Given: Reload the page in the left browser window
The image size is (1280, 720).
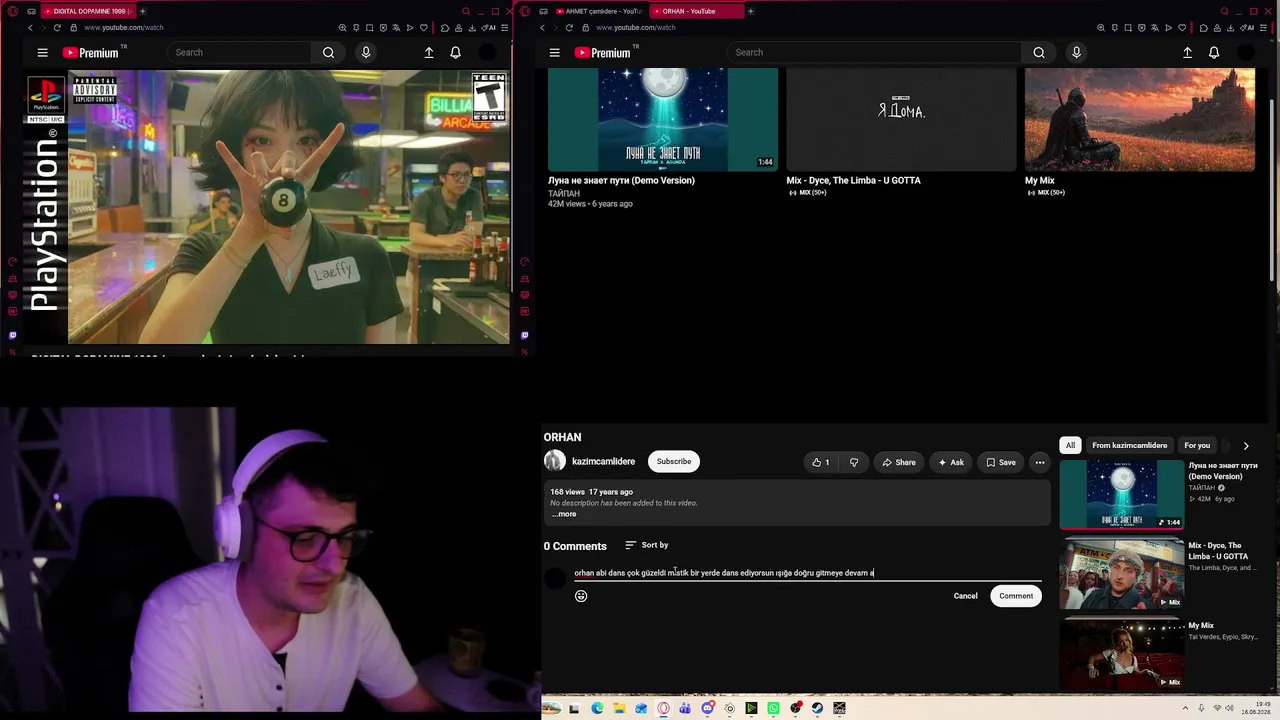Looking at the screenshot, I should tap(57, 28).
